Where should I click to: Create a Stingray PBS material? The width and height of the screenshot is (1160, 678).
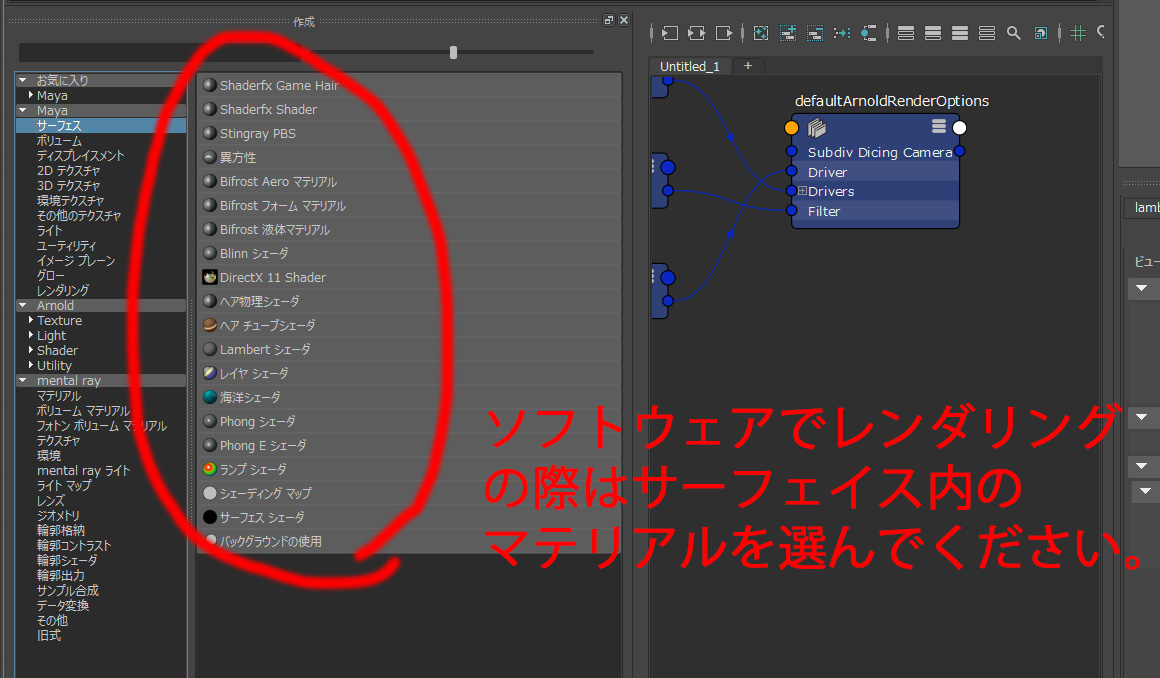click(409, 133)
